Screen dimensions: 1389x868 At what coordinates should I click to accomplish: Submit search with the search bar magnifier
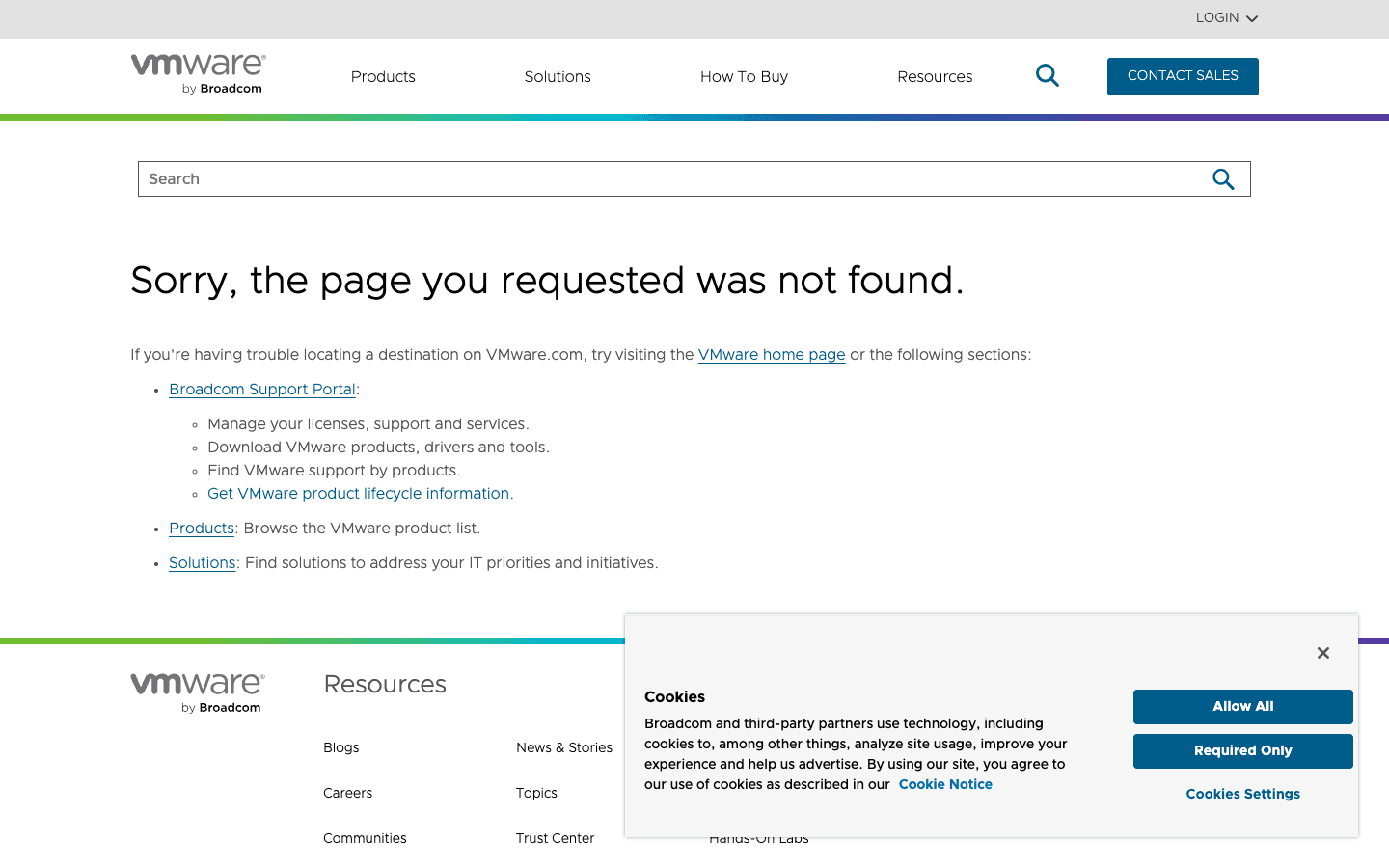[1223, 179]
